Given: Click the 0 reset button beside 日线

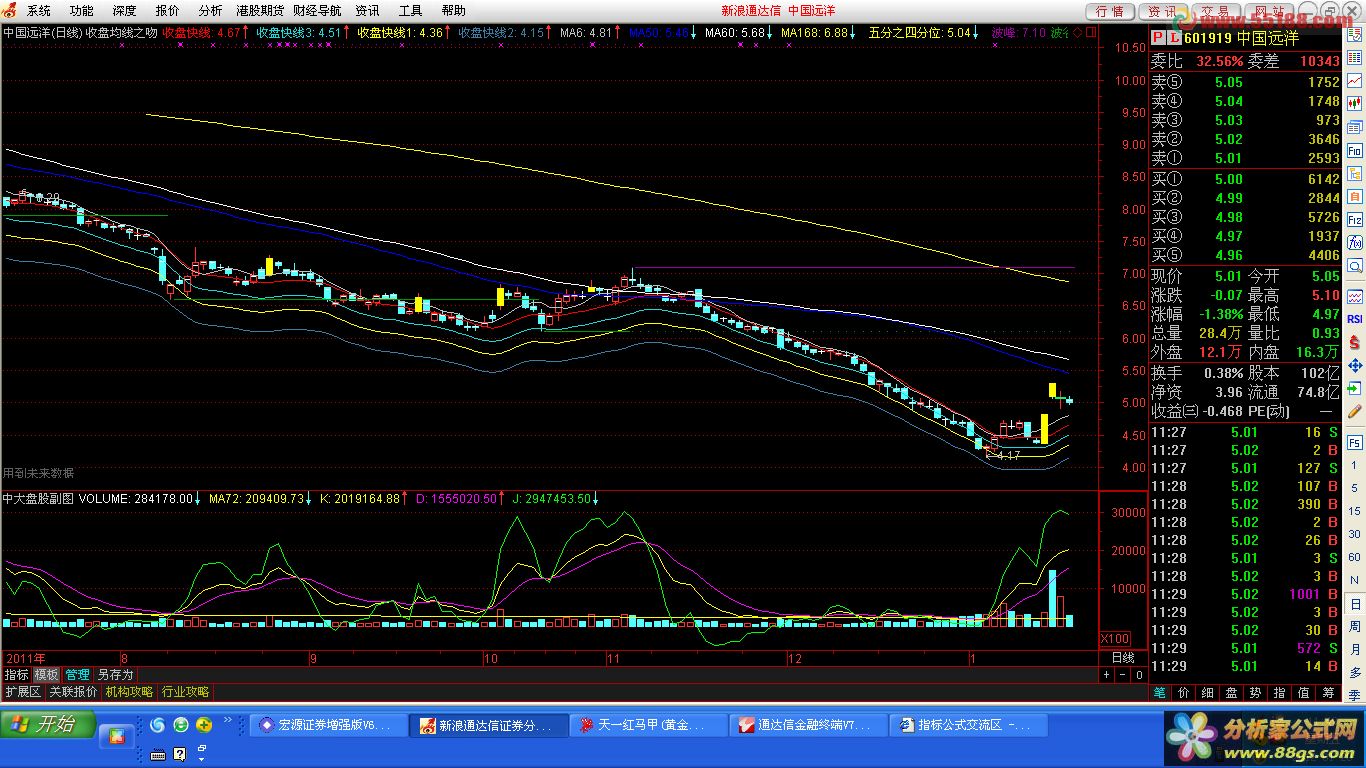Looking at the screenshot, I should pyautogui.click(x=1138, y=675).
